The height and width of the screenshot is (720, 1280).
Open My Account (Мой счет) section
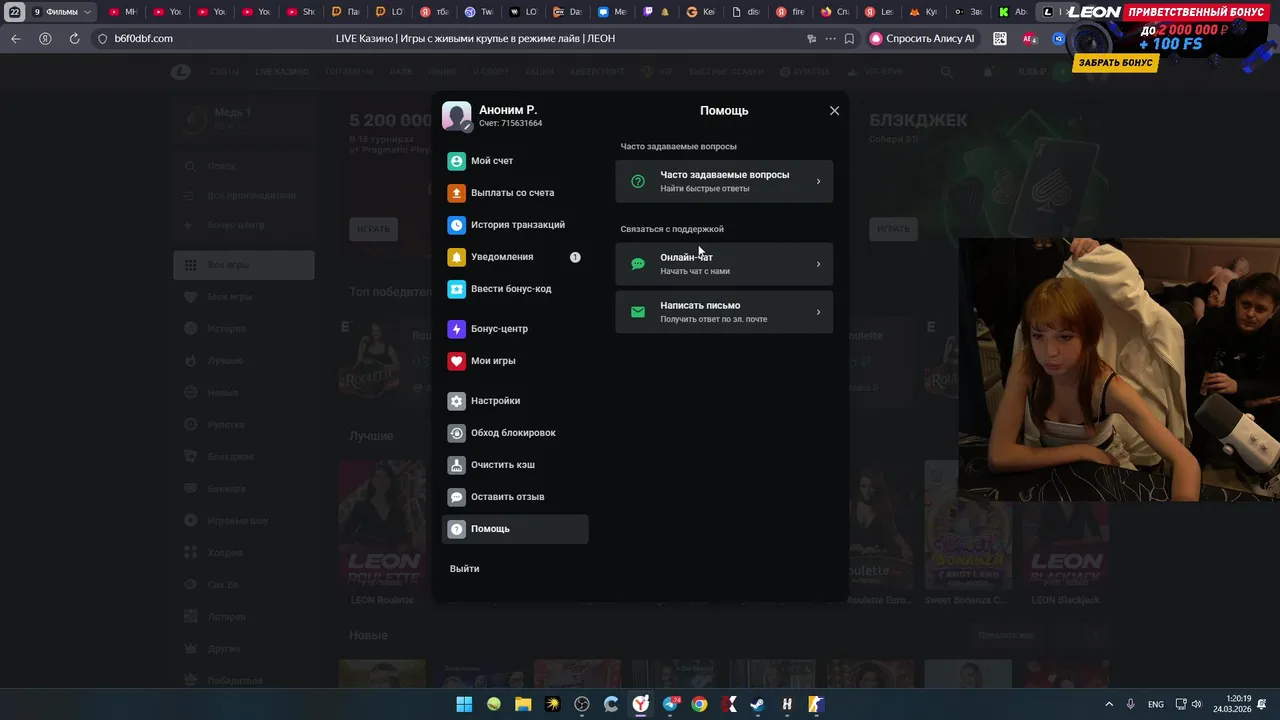click(x=515, y=161)
